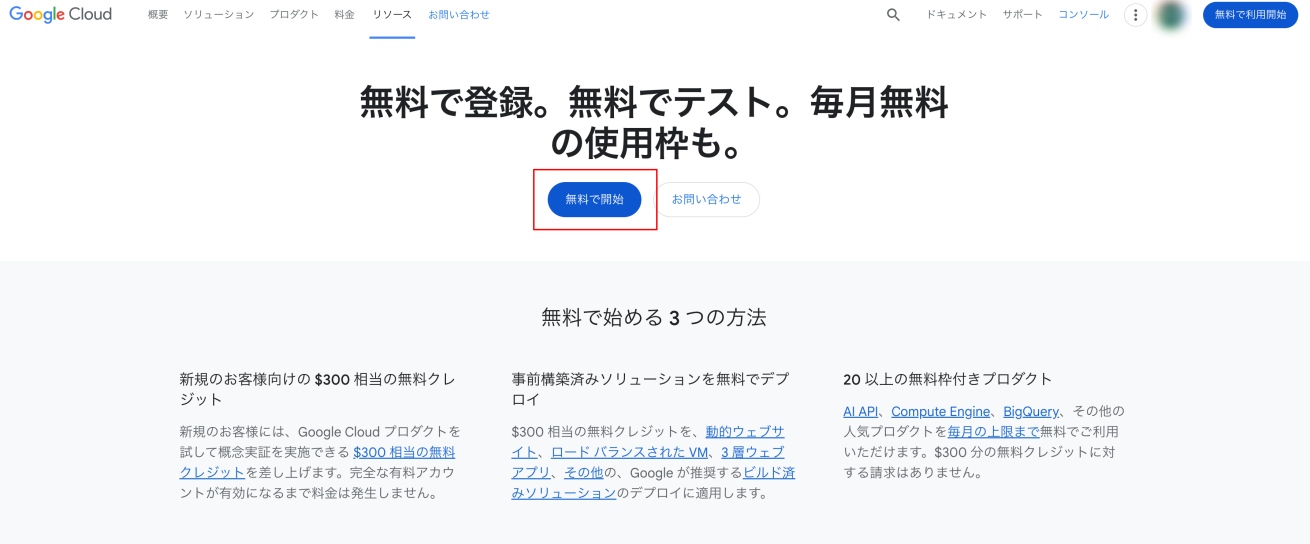Screen dimensions: 1310x544
Task: Go to the コンソール link
Action: click(1083, 15)
